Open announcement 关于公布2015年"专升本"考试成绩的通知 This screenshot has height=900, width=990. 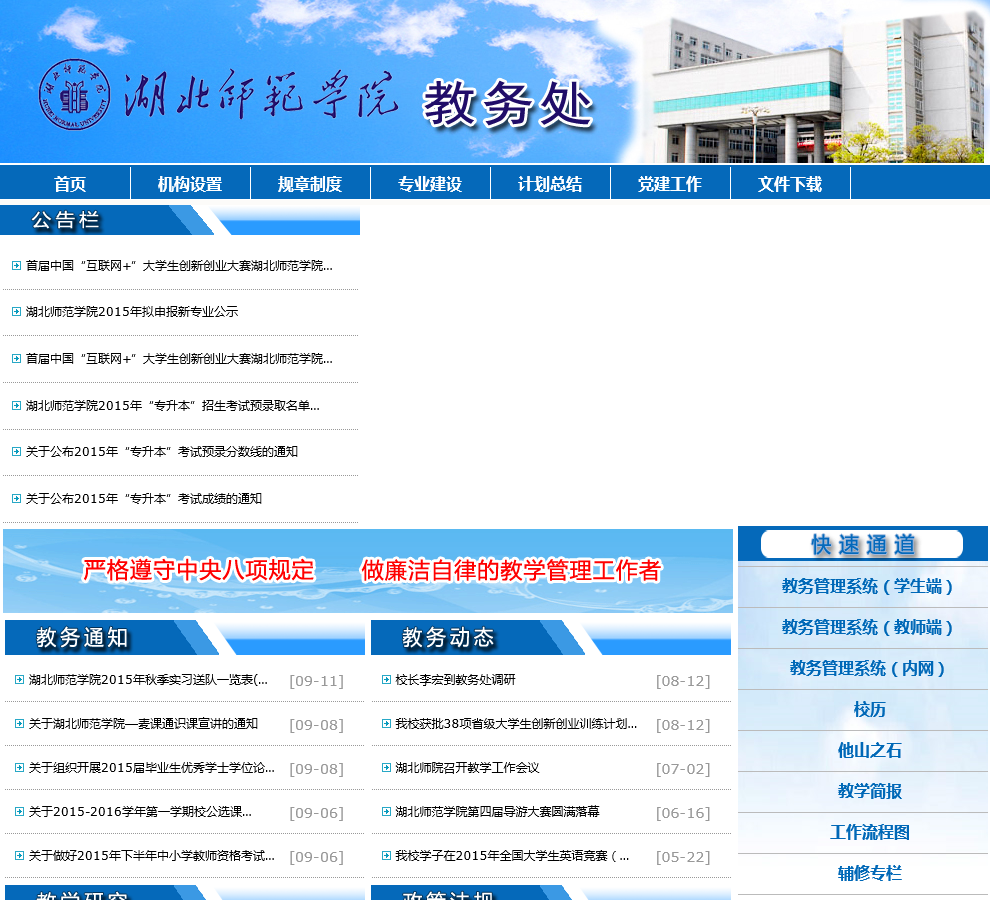(144, 498)
